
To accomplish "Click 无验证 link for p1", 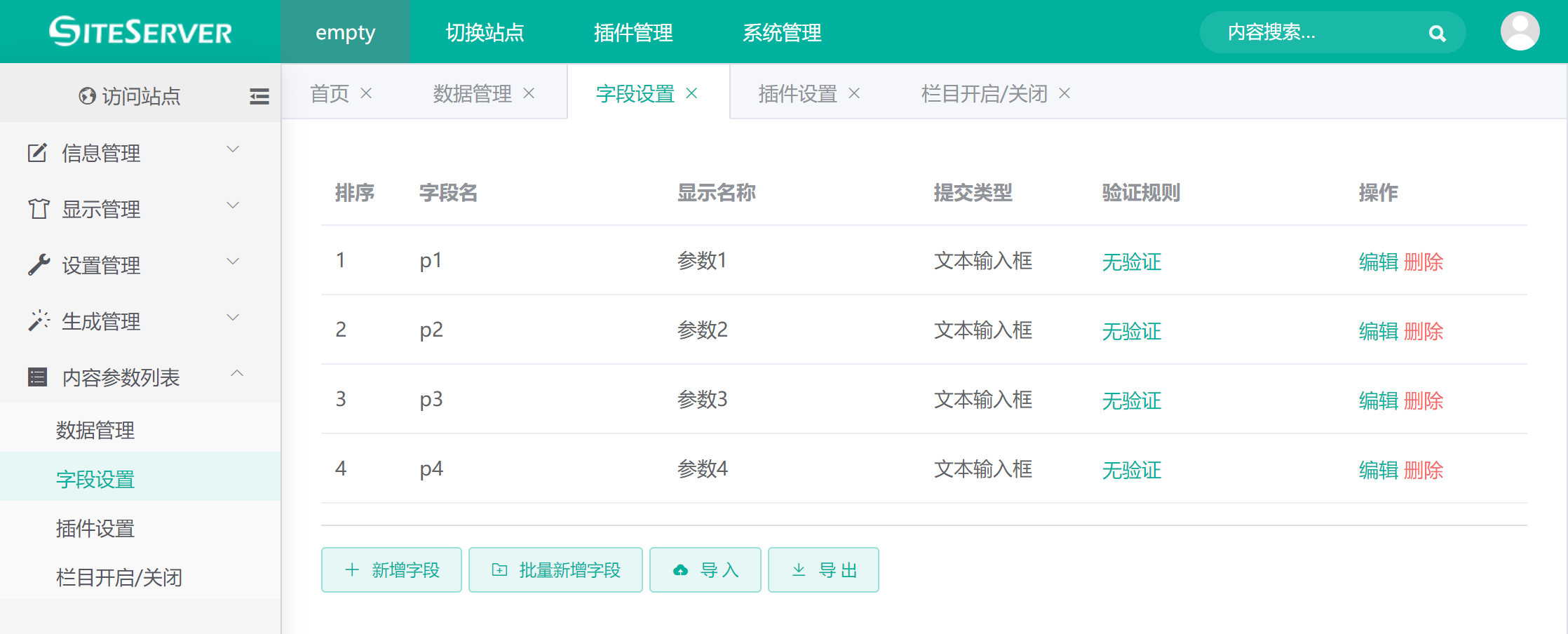I will 1131,262.
